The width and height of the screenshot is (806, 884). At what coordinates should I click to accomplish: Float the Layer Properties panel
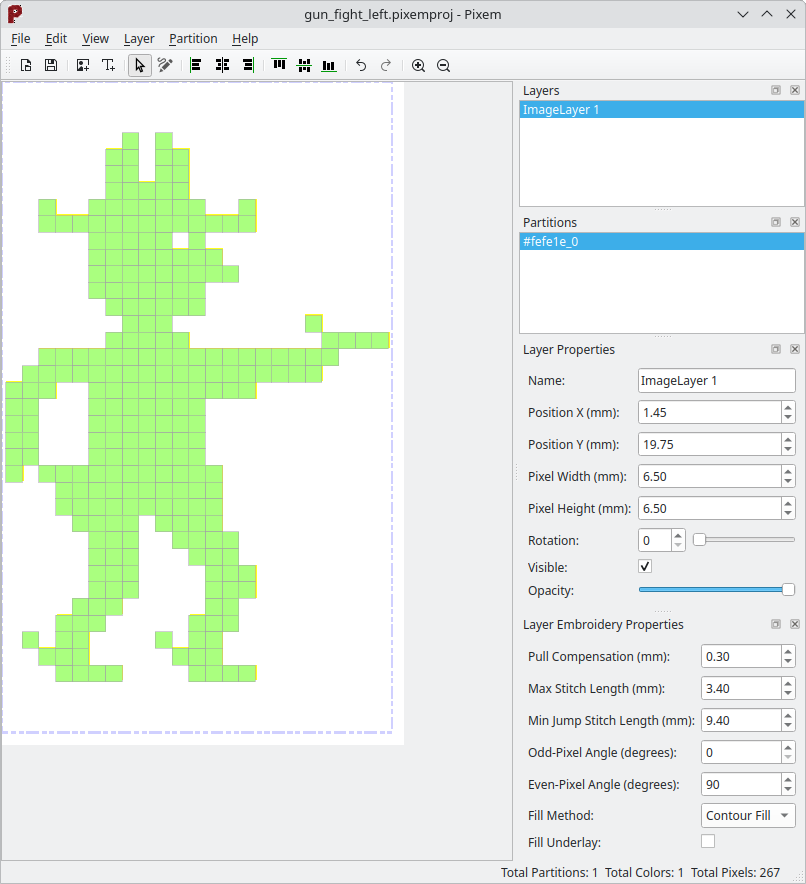(x=776, y=349)
